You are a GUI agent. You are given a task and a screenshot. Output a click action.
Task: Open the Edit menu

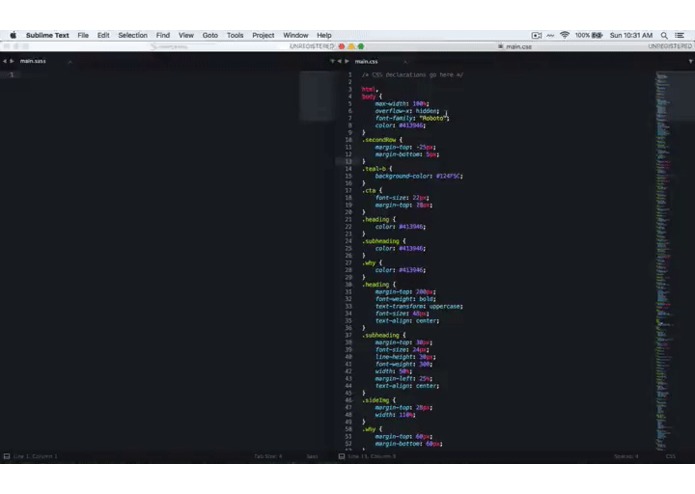pos(103,35)
